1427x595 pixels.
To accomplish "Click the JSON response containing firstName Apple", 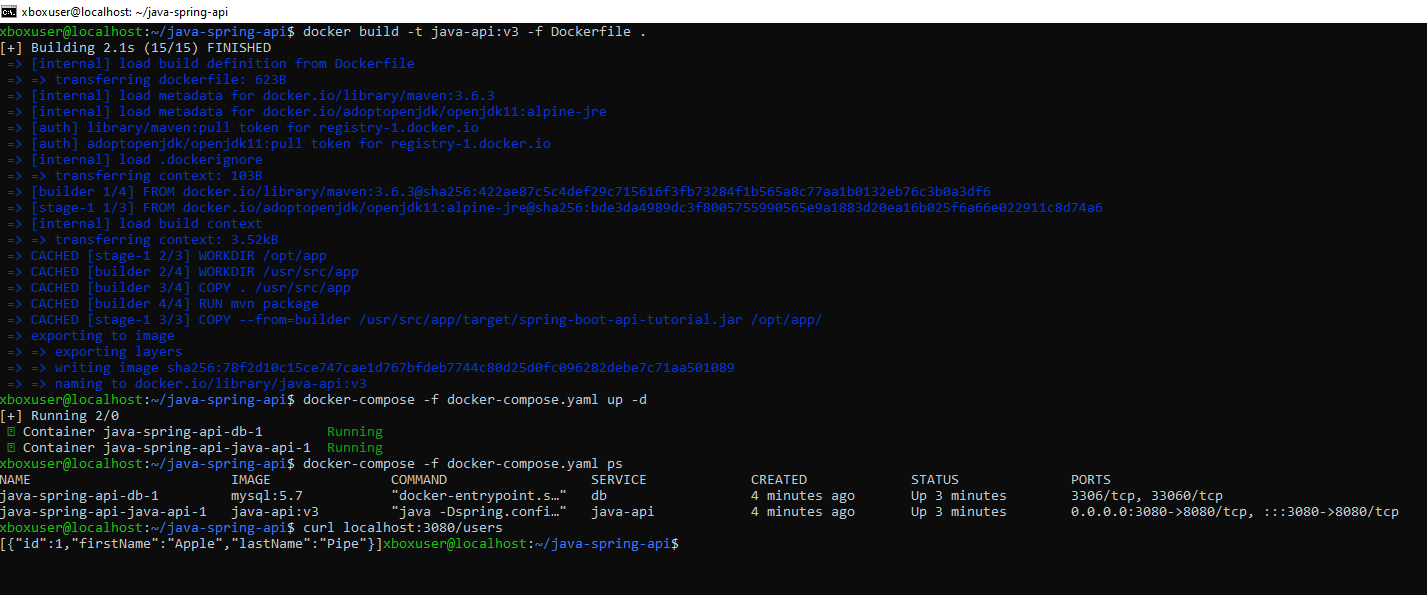I will point(191,544).
